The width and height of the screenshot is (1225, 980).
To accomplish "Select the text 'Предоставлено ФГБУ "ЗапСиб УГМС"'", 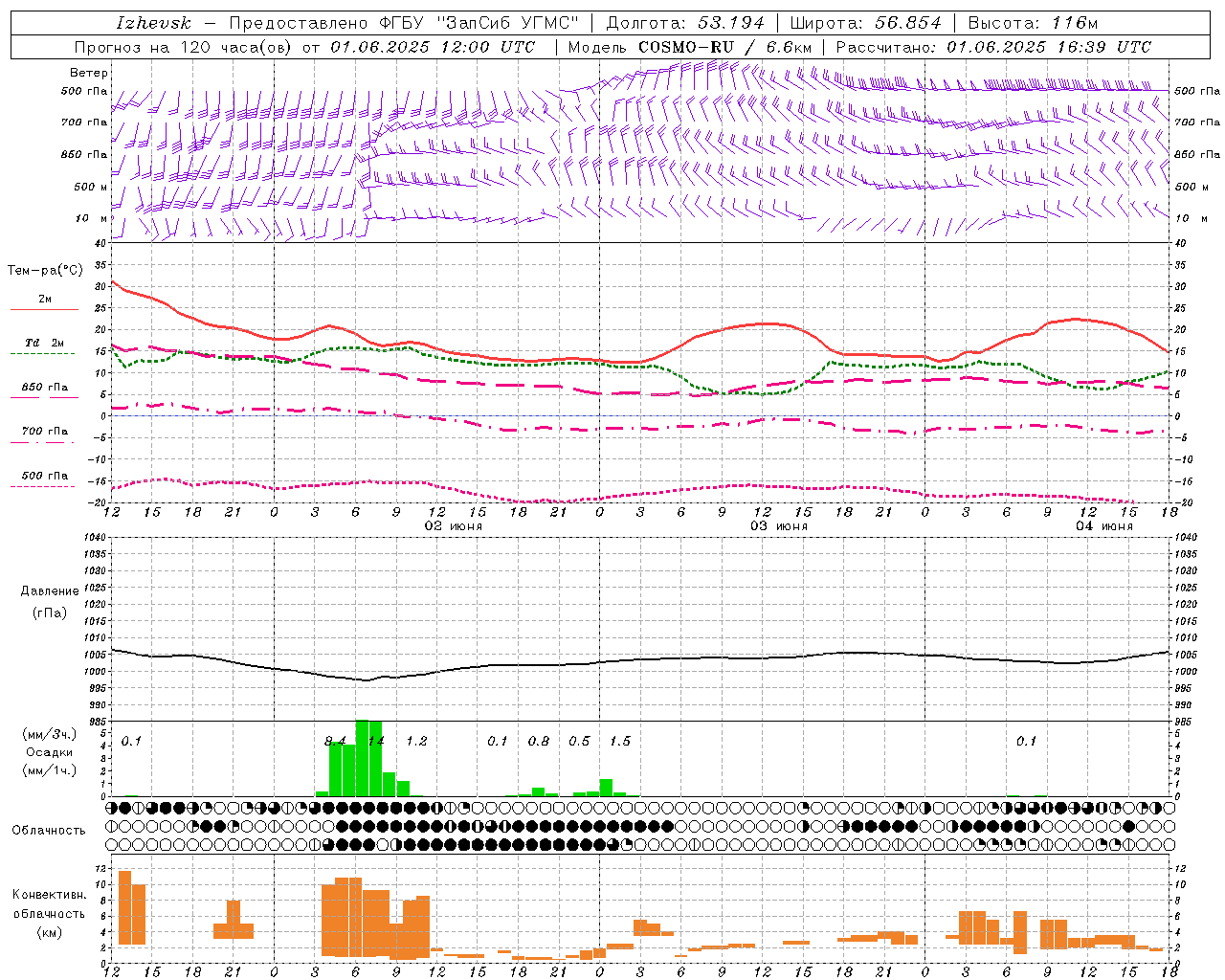I will (404, 23).
